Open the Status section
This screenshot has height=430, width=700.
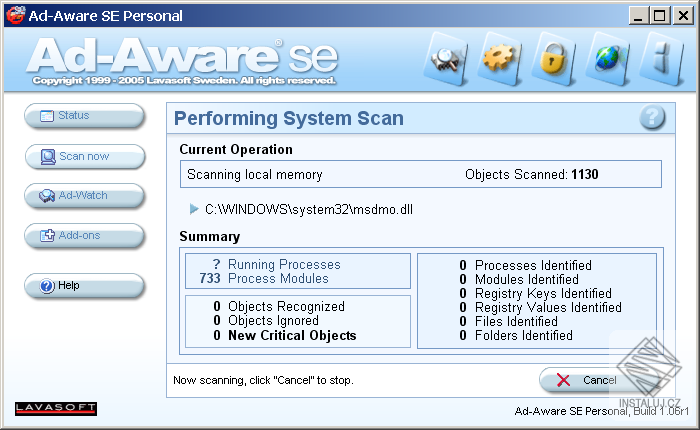pyautogui.click(x=84, y=116)
